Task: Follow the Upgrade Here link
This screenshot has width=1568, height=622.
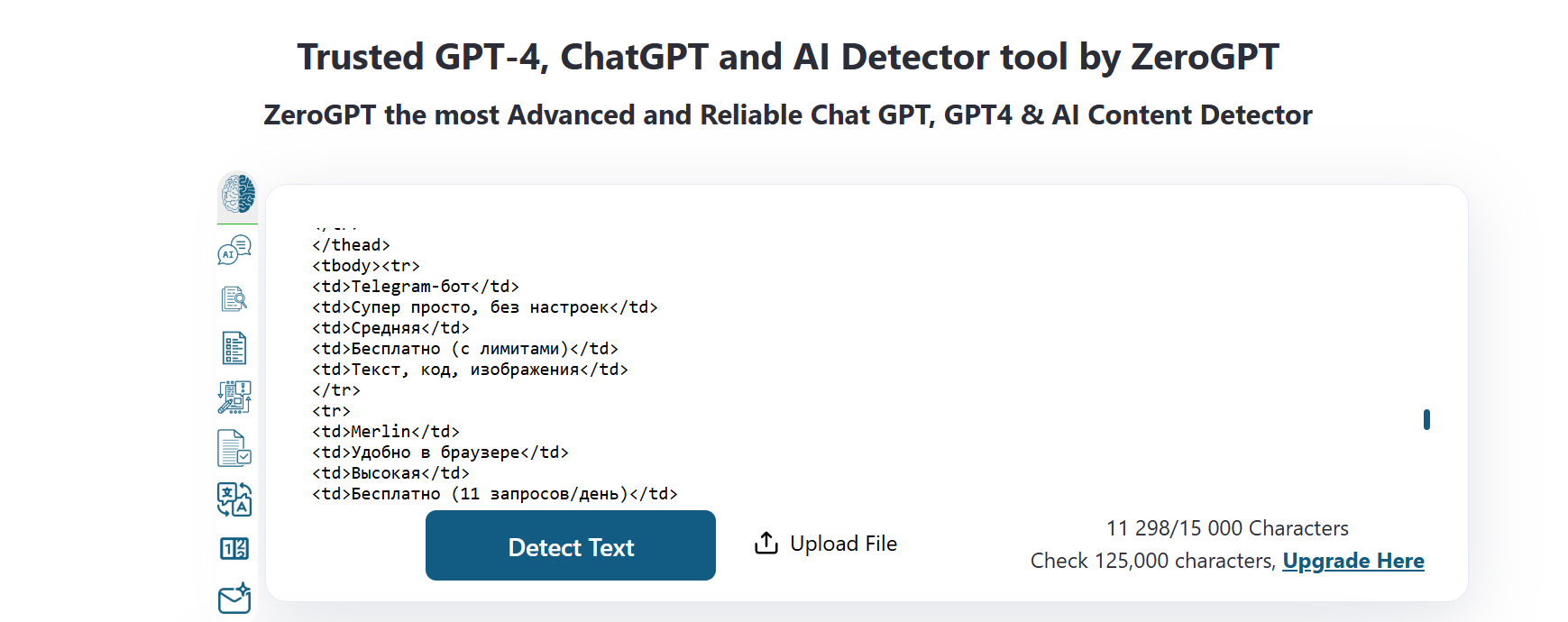Action: tap(1353, 561)
